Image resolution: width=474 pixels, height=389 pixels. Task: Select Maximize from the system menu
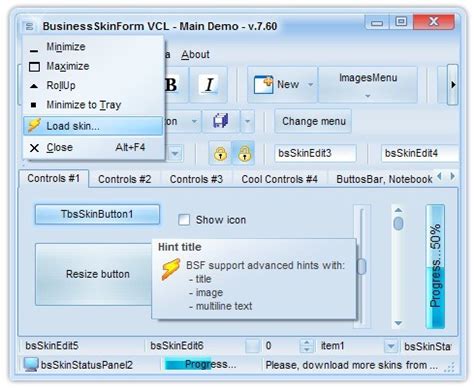[93, 66]
